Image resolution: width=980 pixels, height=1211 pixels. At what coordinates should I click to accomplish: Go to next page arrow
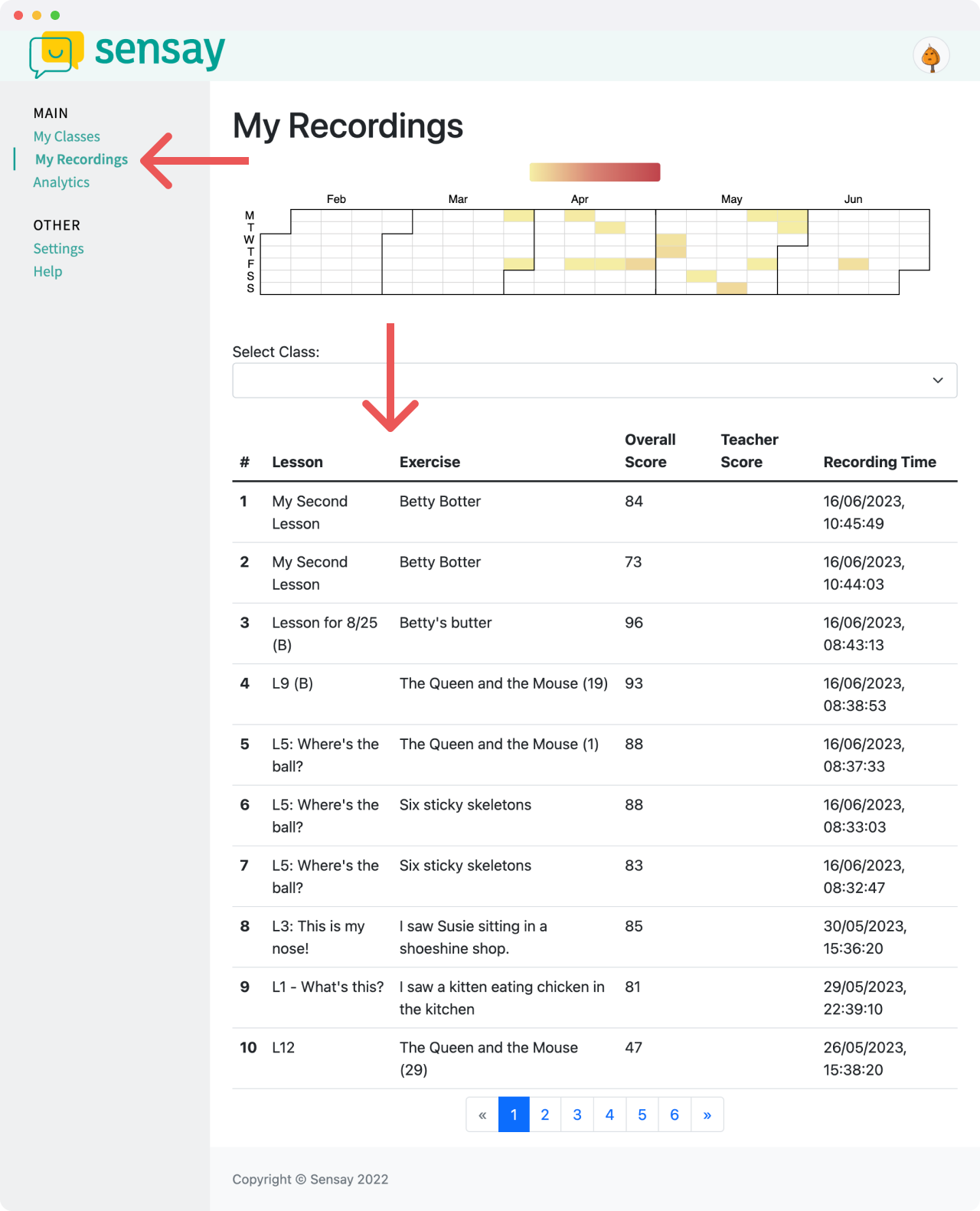(x=707, y=1114)
